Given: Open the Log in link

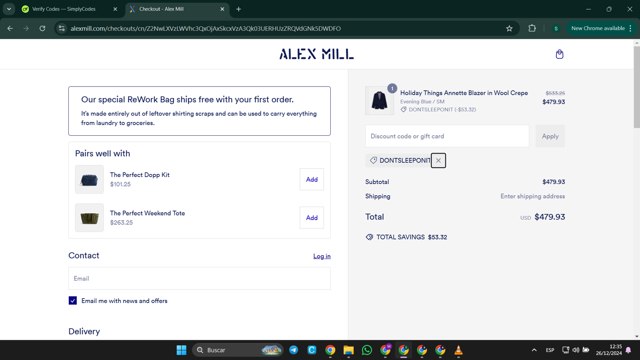Looking at the screenshot, I should coord(322,256).
